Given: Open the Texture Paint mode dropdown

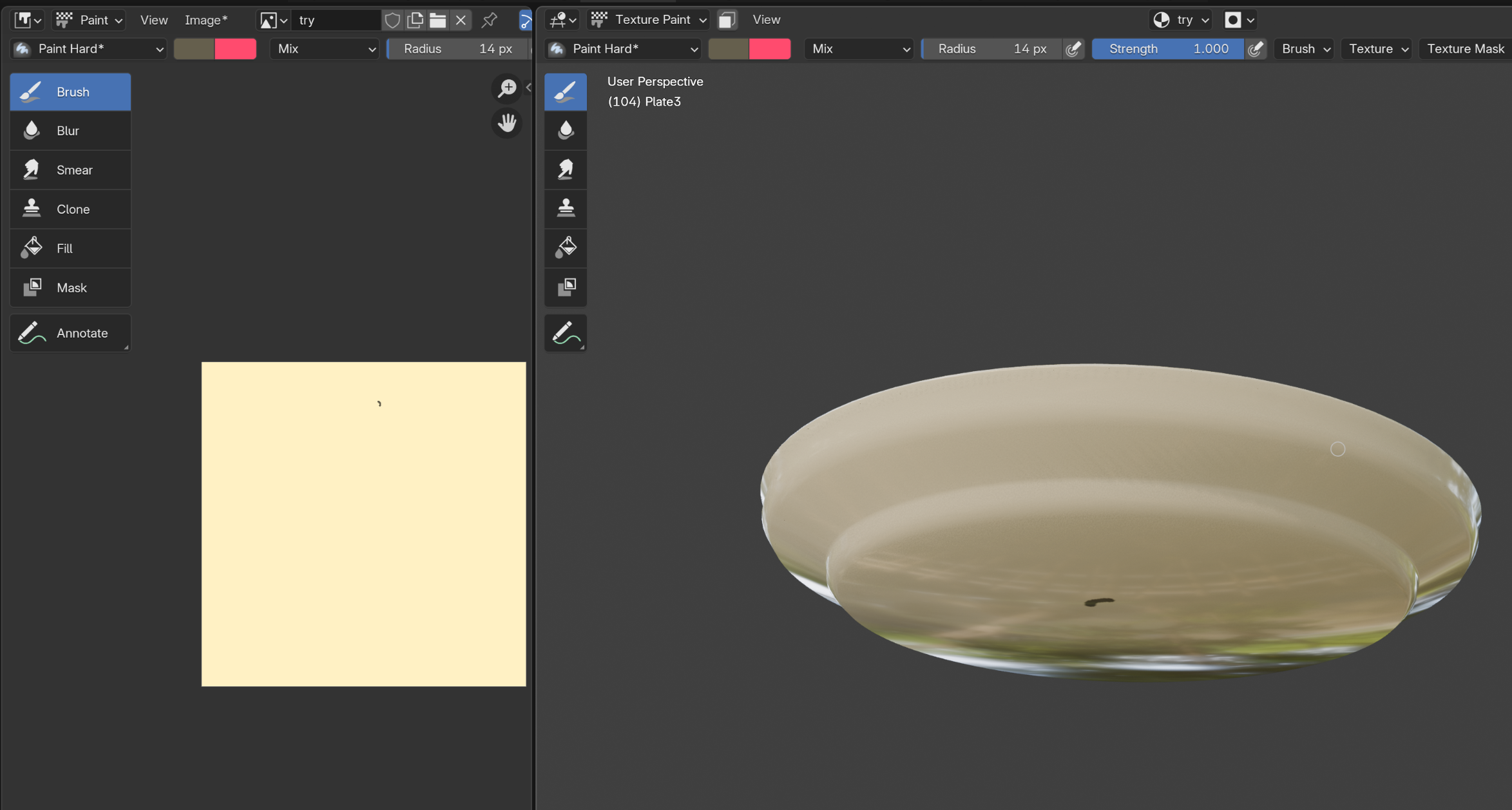Looking at the screenshot, I should pos(649,20).
